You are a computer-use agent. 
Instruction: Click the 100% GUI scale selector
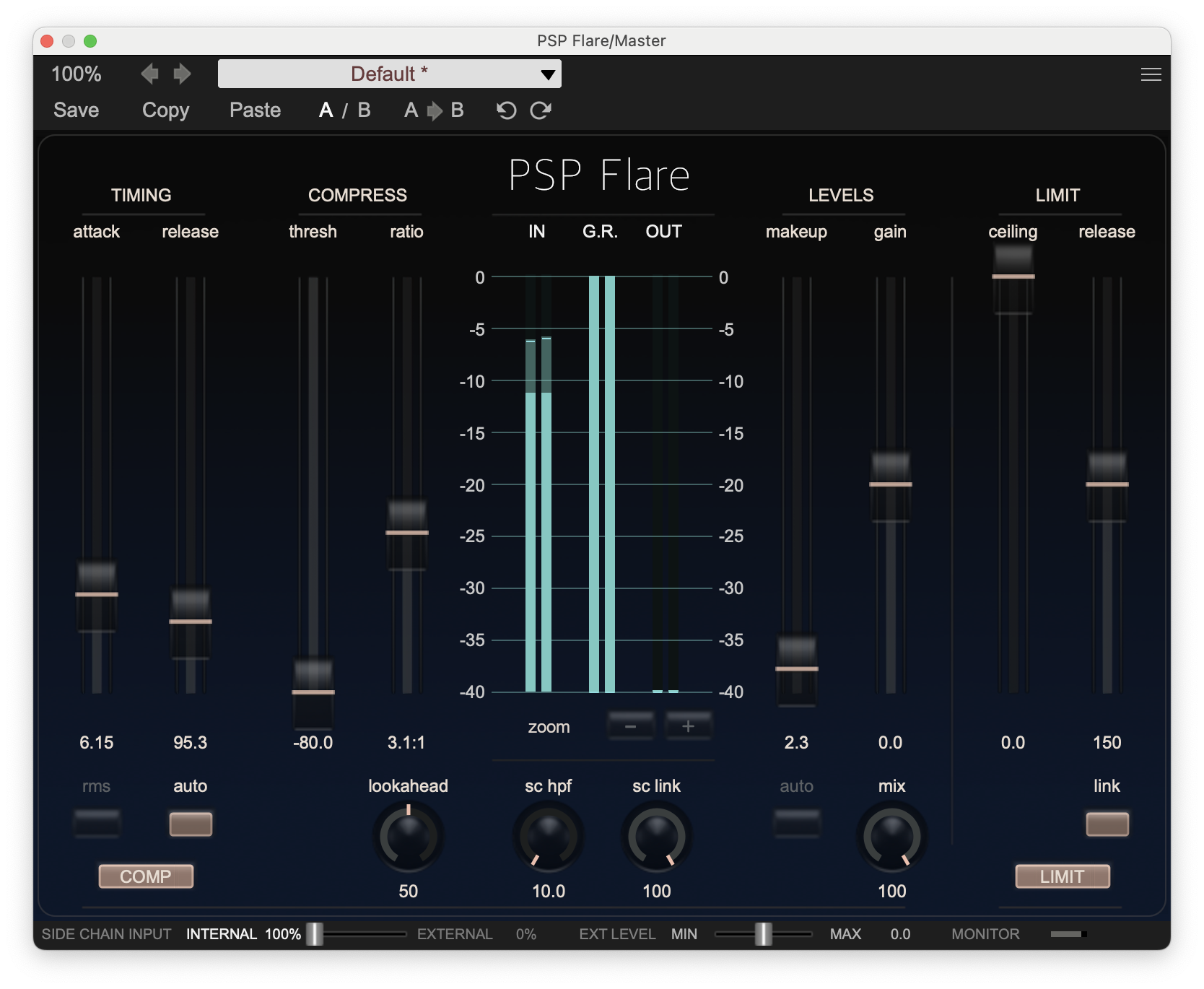(x=77, y=74)
